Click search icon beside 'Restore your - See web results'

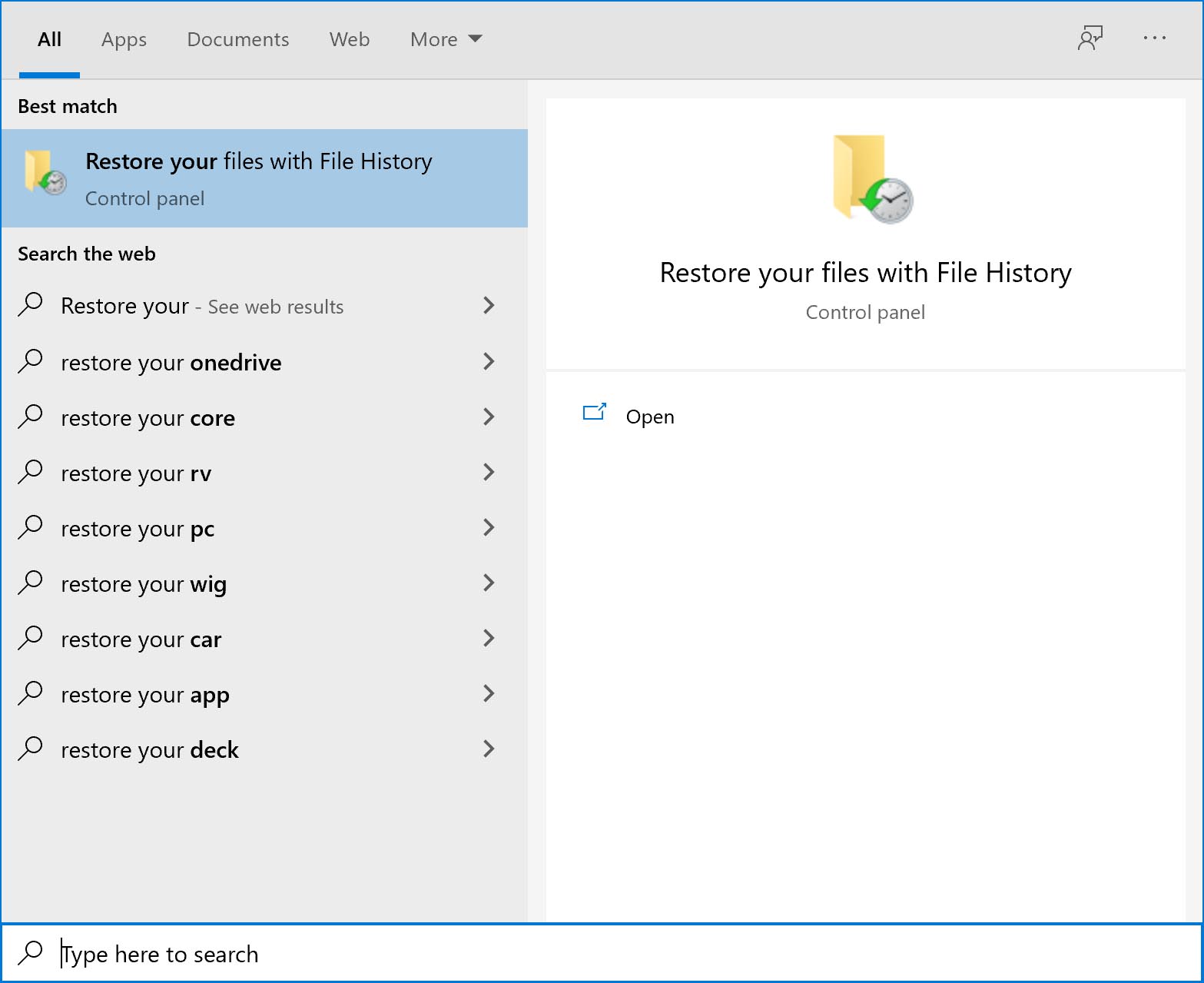pyautogui.click(x=30, y=304)
